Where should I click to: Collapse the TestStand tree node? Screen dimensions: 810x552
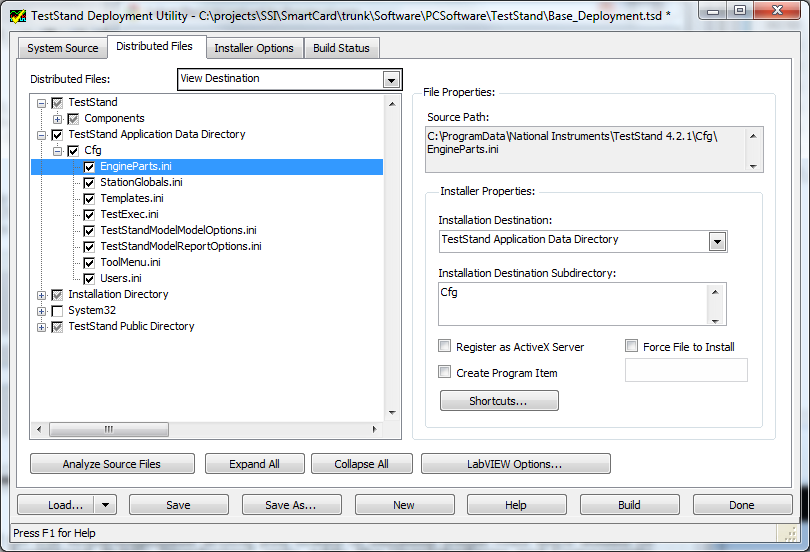coord(41,103)
